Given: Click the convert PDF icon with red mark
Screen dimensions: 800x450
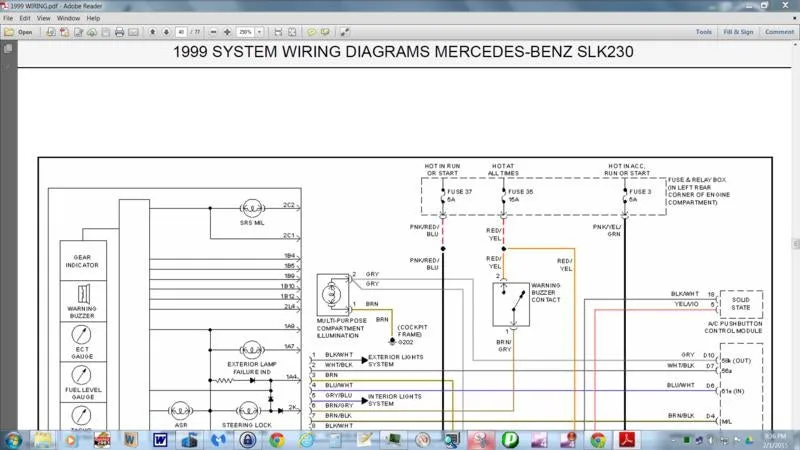Looking at the screenshot, I should point(64,32).
